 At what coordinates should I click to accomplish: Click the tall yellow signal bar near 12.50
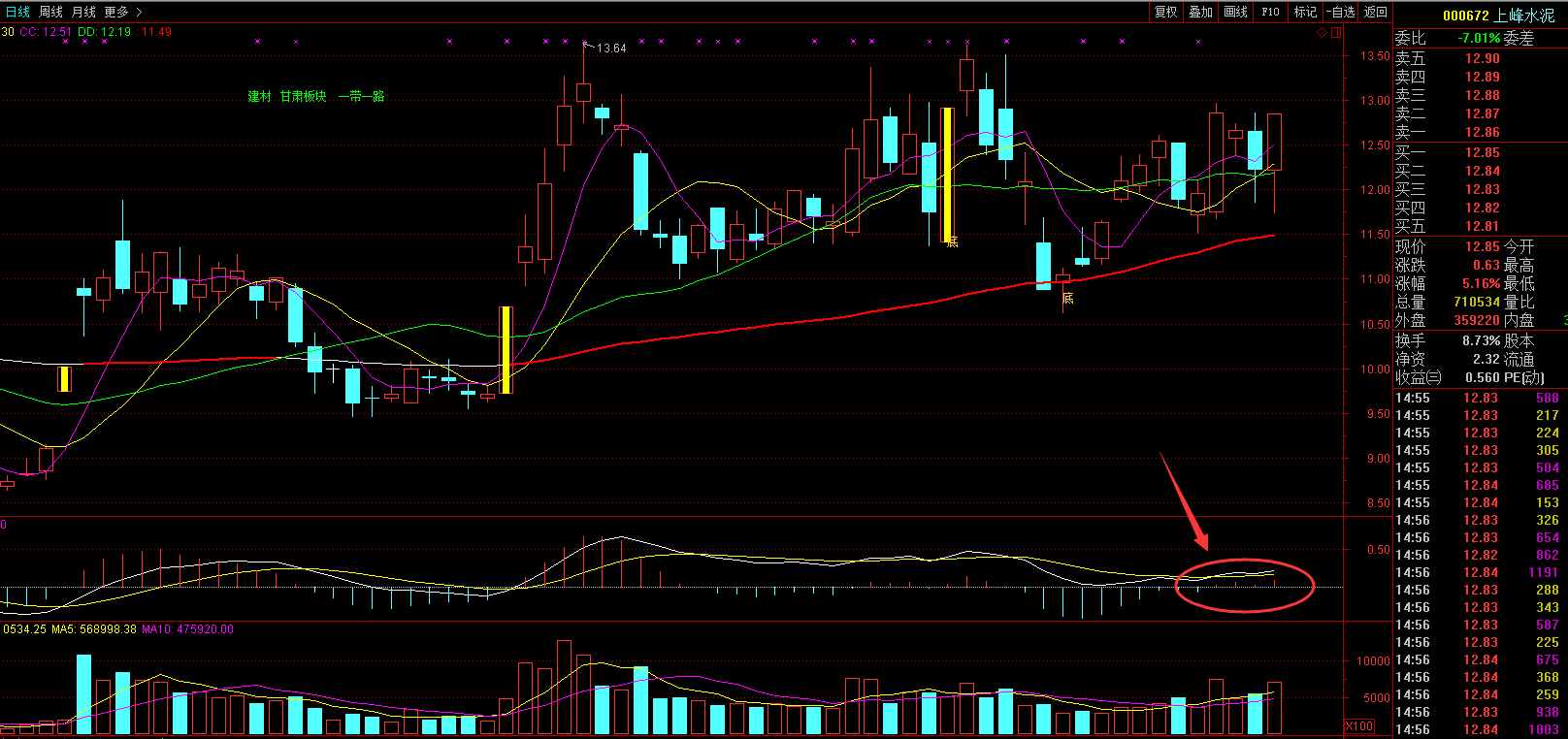(947, 175)
